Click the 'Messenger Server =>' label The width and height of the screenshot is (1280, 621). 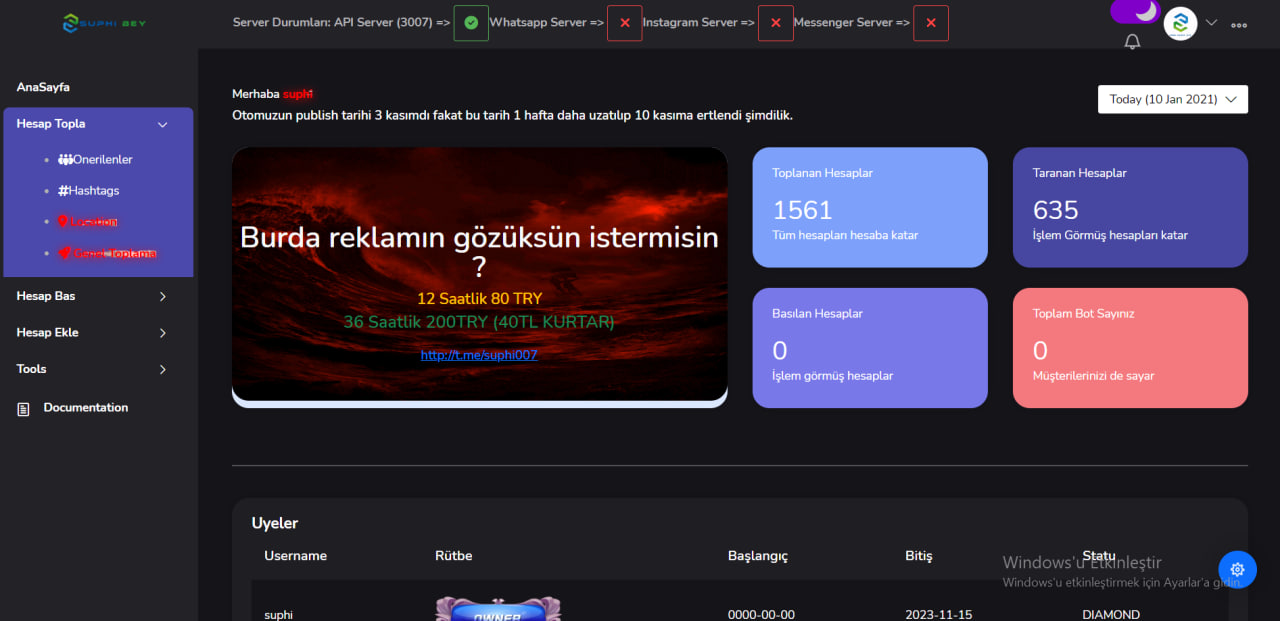[x=852, y=22]
